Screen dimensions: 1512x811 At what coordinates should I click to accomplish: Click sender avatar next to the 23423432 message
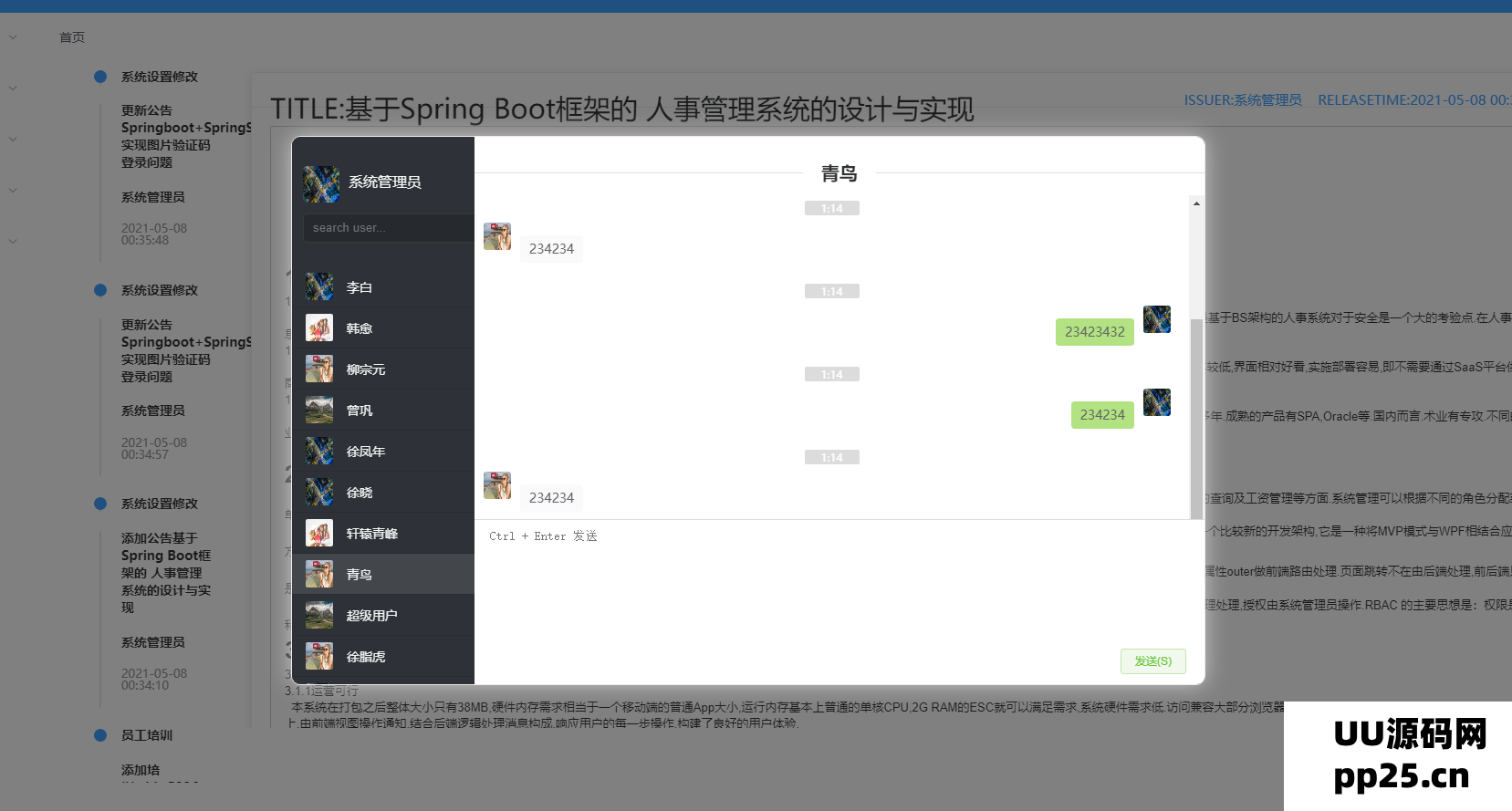pos(1157,319)
